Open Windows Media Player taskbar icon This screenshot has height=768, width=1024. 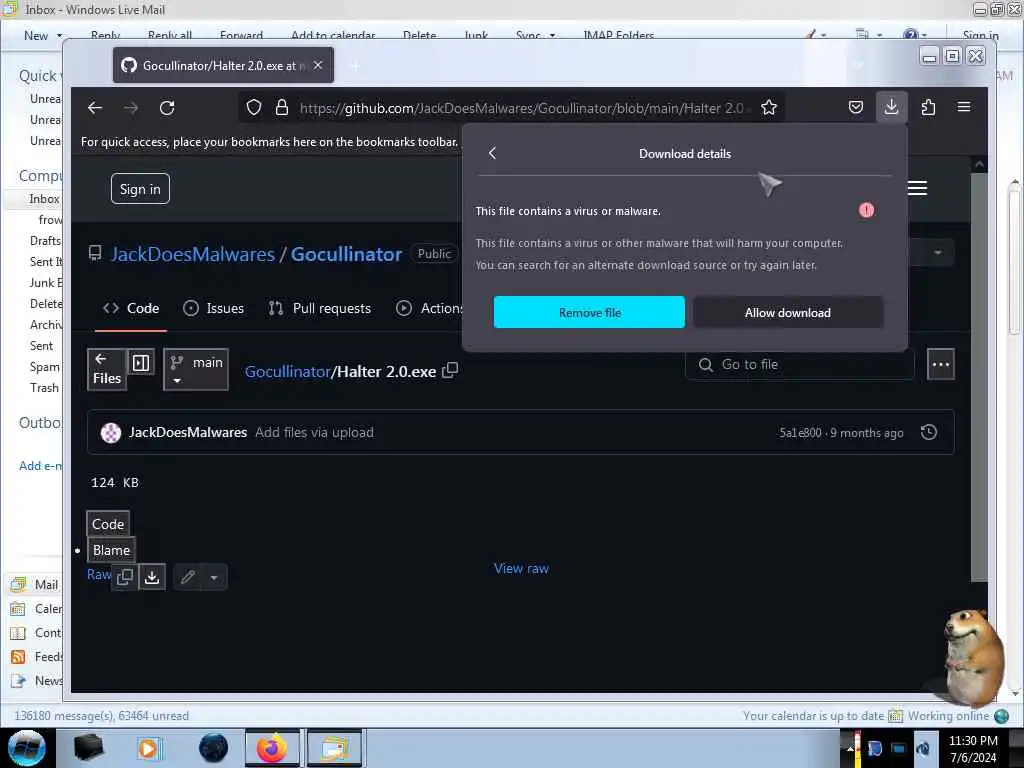point(148,748)
